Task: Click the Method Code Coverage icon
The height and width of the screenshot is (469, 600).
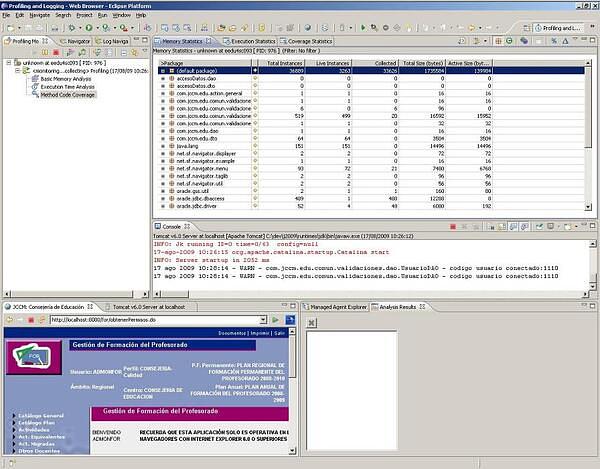Action: [34, 95]
